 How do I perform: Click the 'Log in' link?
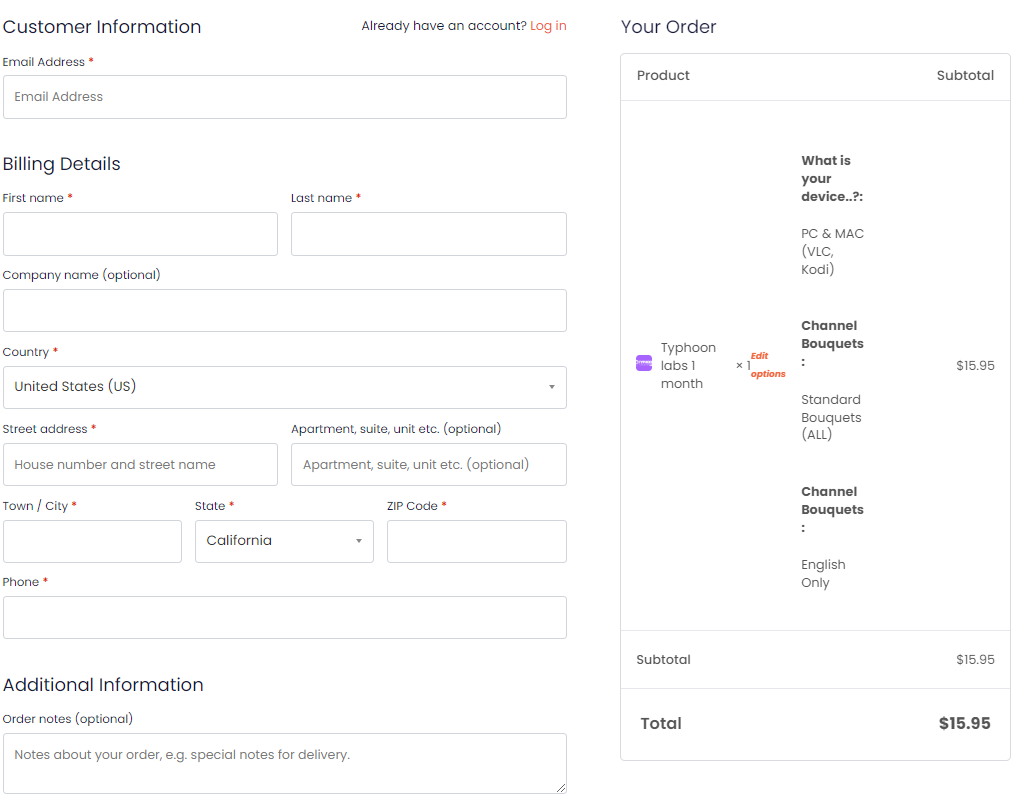click(548, 26)
